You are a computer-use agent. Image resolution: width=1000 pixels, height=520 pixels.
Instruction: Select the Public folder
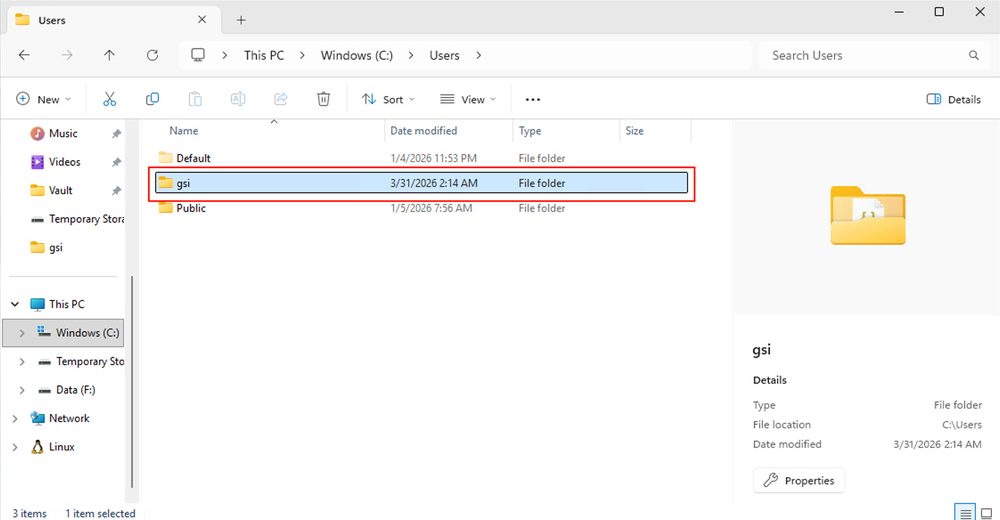[191, 208]
